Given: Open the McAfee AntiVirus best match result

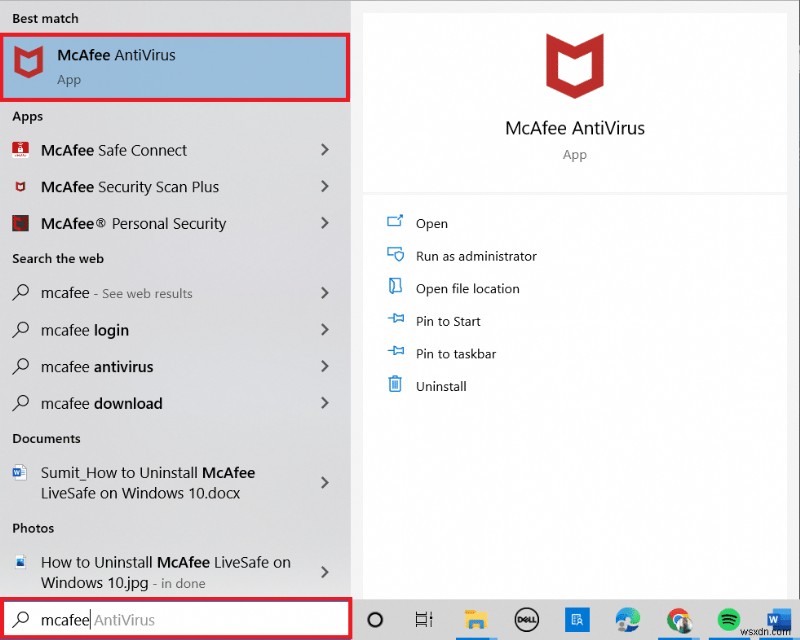Looking at the screenshot, I should tap(175, 67).
